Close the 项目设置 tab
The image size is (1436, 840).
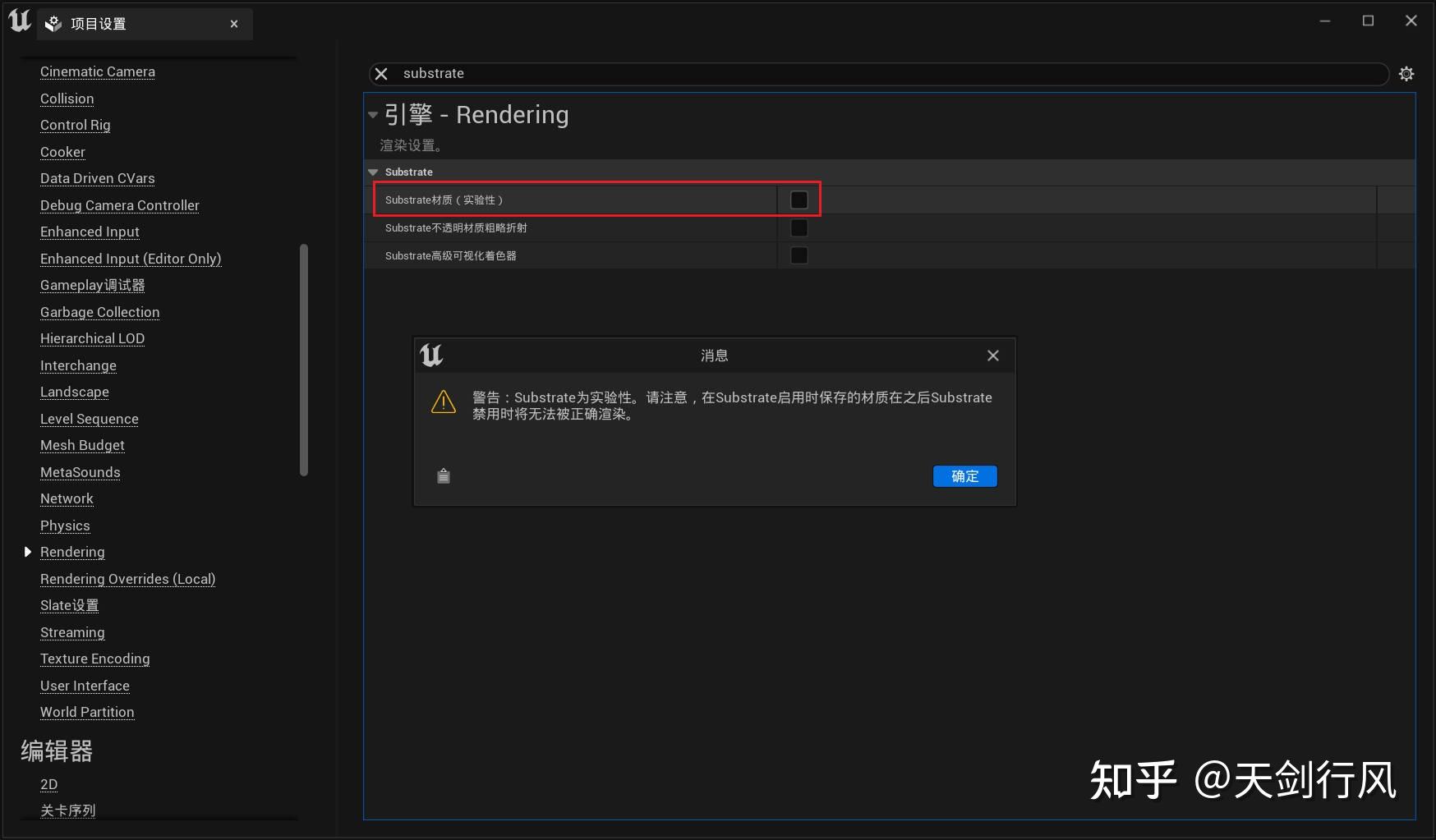(x=233, y=23)
